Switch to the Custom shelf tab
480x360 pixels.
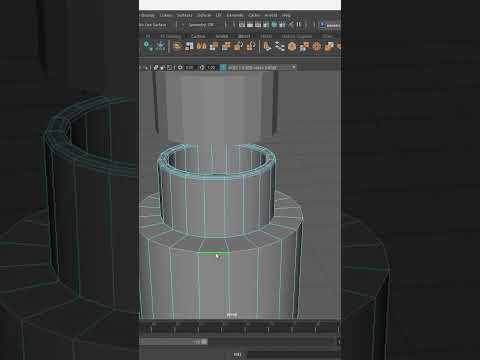[x=198, y=36]
